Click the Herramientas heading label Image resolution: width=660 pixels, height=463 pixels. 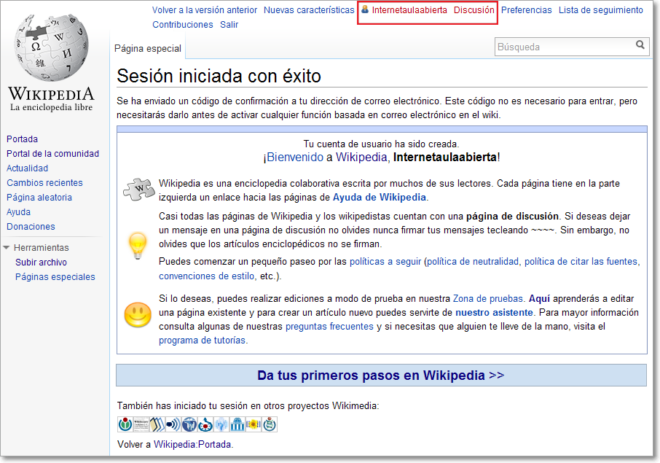(41, 247)
